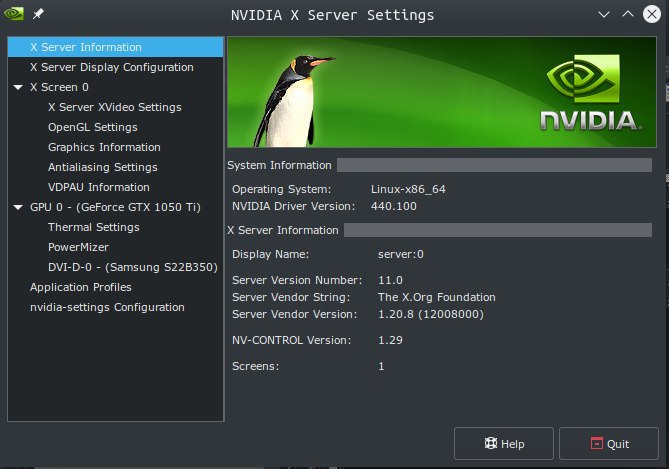The height and width of the screenshot is (469, 669).
Task: Click the Server Vendor Version label
Action: coord(295,315)
